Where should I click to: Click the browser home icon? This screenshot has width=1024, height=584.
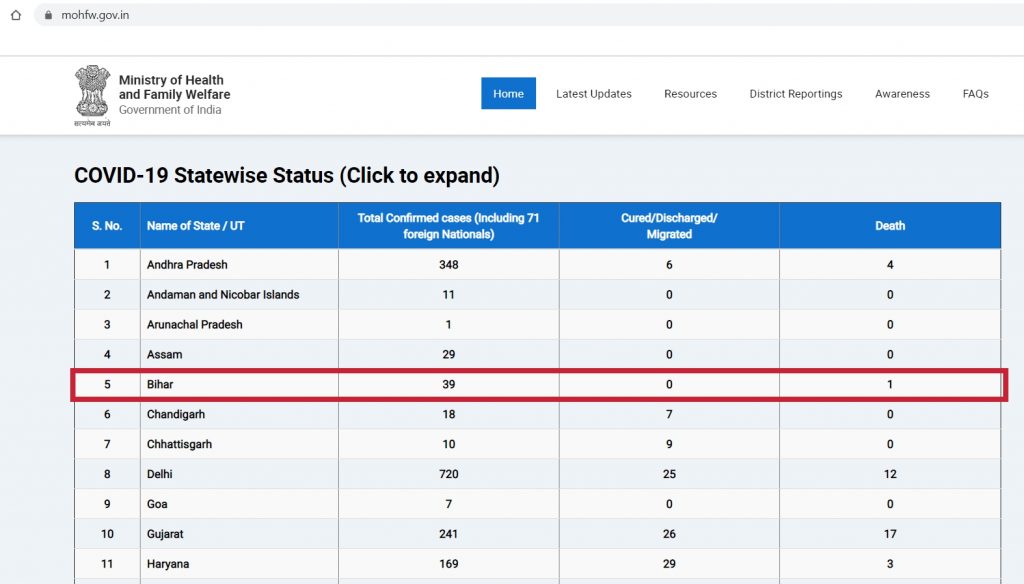tap(16, 15)
